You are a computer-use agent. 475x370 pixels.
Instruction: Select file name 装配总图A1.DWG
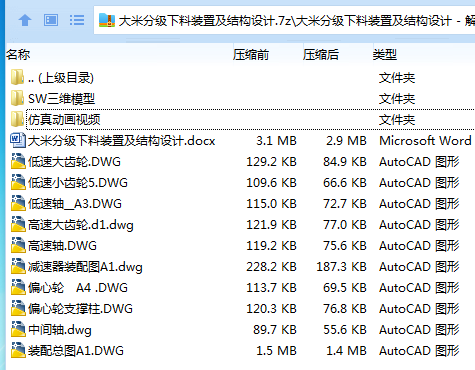tap(76, 351)
